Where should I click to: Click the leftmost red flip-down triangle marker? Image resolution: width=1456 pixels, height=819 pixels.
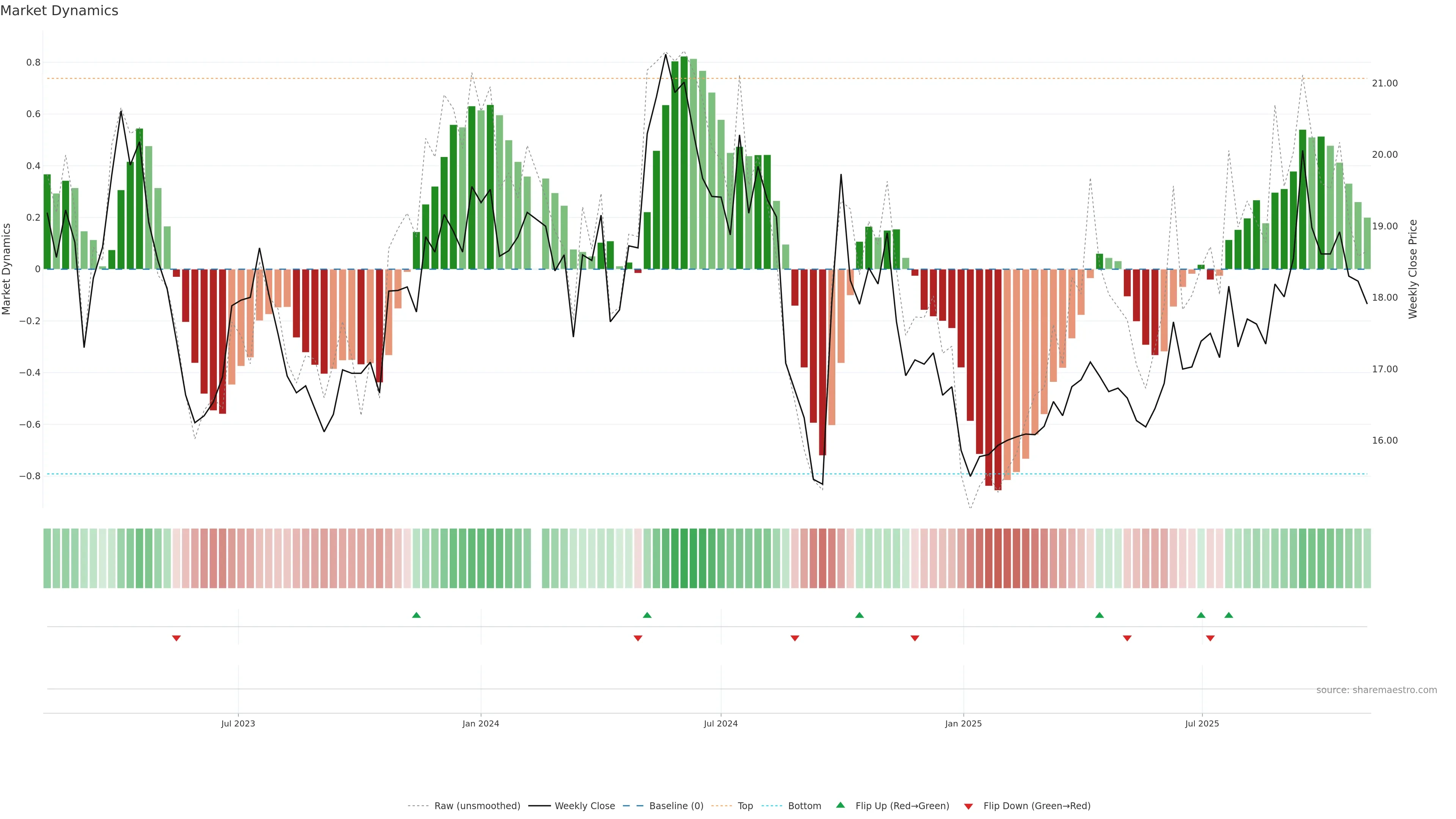pyautogui.click(x=176, y=638)
